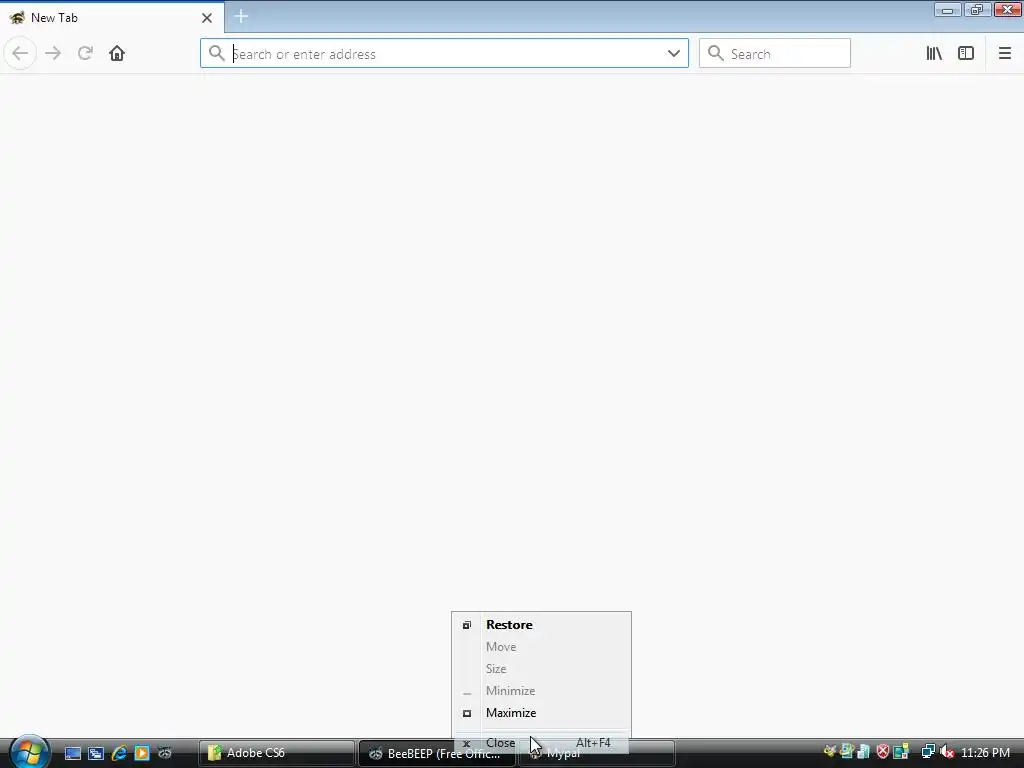Minimize the browser window

click(x=948, y=10)
